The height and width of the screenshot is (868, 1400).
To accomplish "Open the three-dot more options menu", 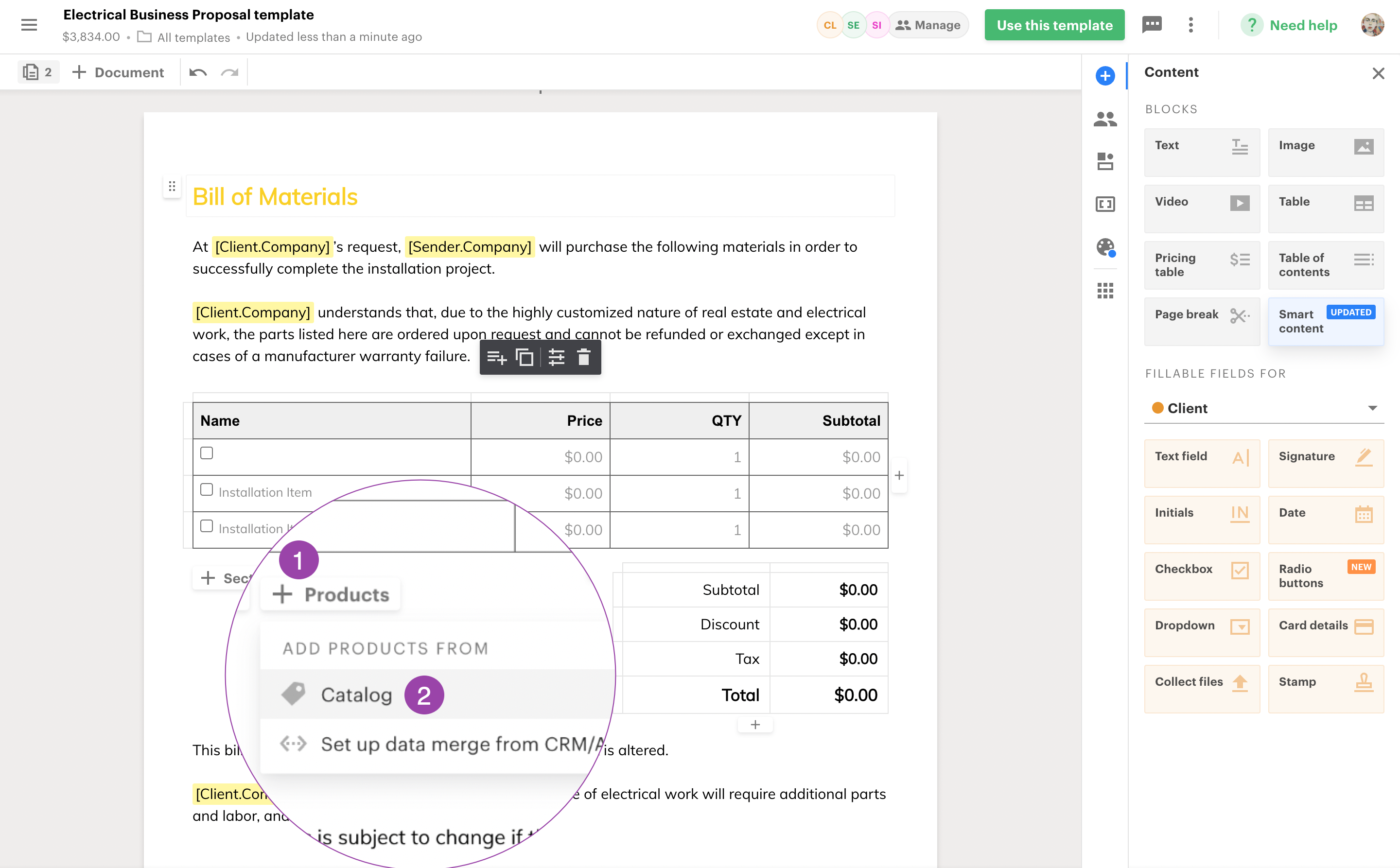I will [1191, 25].
